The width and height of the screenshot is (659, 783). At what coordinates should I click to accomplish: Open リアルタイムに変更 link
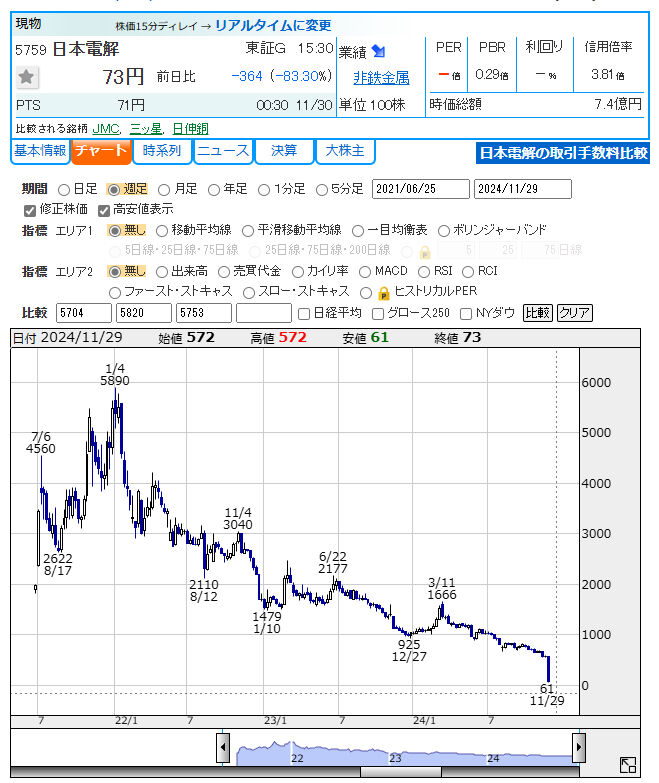click(273, 25)
